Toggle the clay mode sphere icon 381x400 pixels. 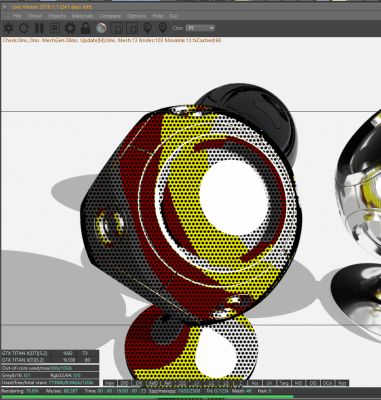click(x=101, y=28)
